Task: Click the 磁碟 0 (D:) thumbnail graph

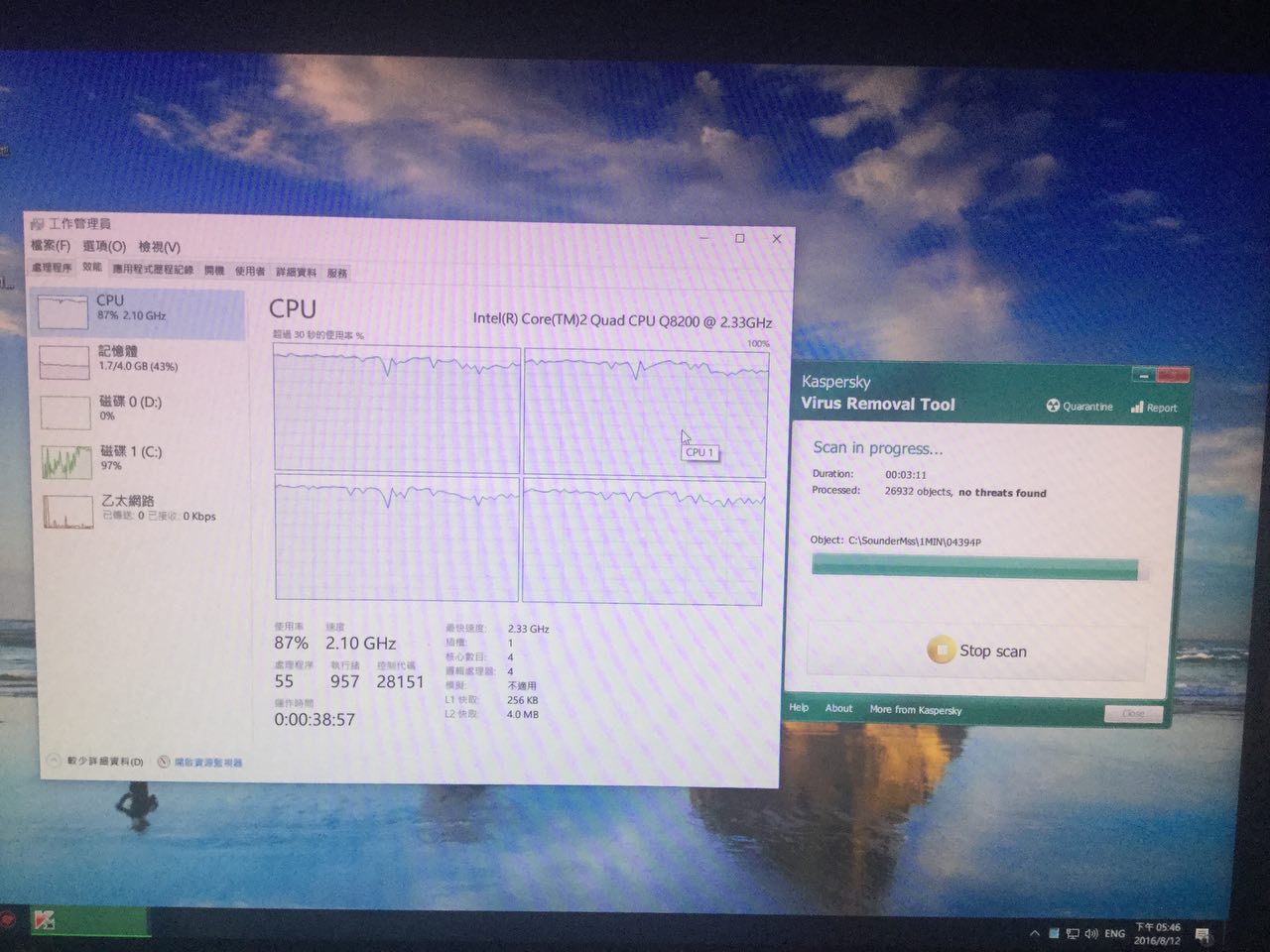Action: pyautogui.click(x=65, y=412)
